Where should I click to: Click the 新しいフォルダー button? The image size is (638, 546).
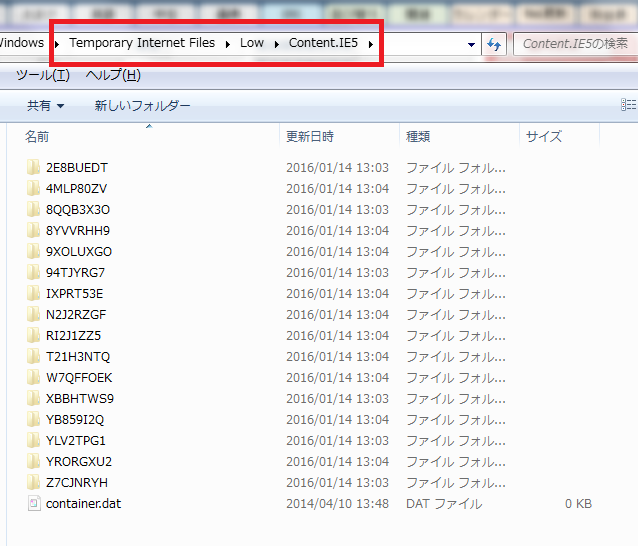[142, 106]
